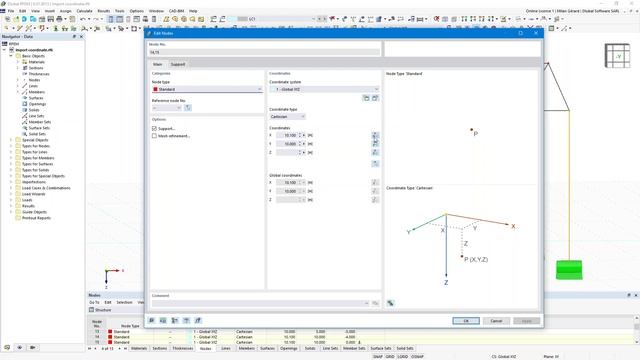Open the Surface Sets table tab
640x360 pixels.
pos(380,349)
